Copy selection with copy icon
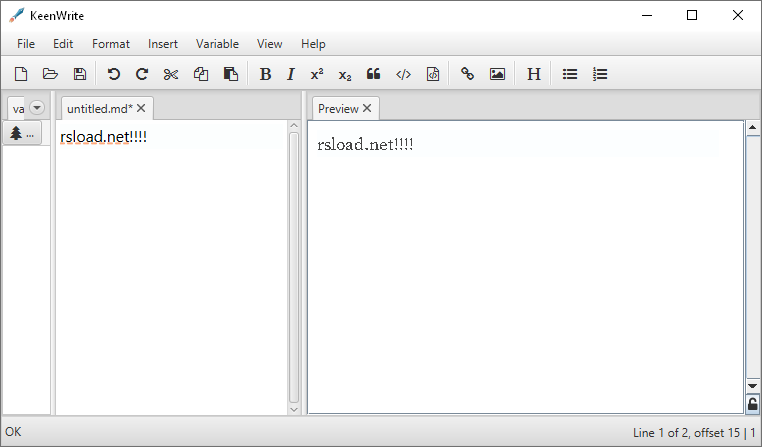Viewport: 762px width, 447px height. tap(201, 74)
